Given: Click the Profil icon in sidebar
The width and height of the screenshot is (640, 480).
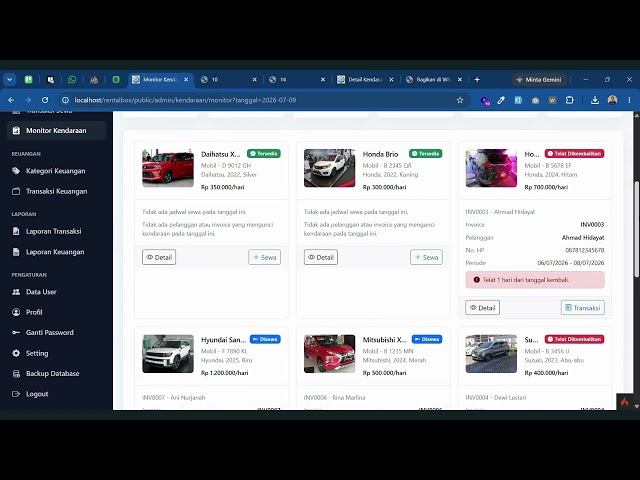Looking at the screenshot, I should [x=16, y=312].
